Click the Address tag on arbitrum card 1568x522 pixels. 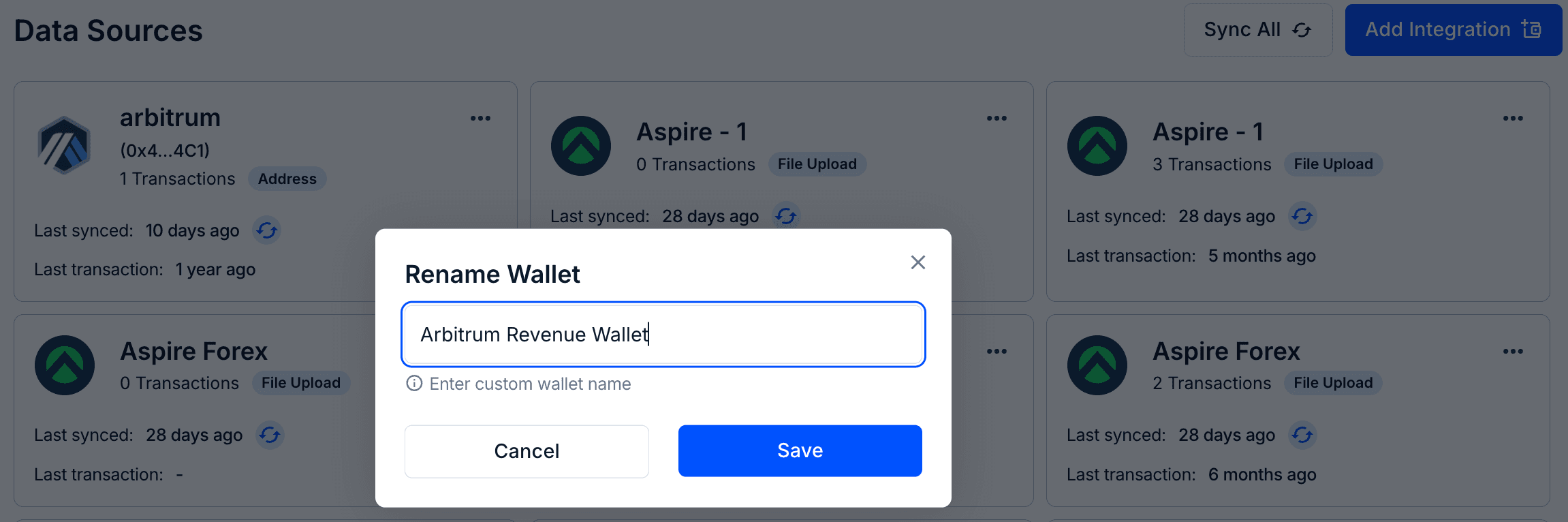[287, 179]
